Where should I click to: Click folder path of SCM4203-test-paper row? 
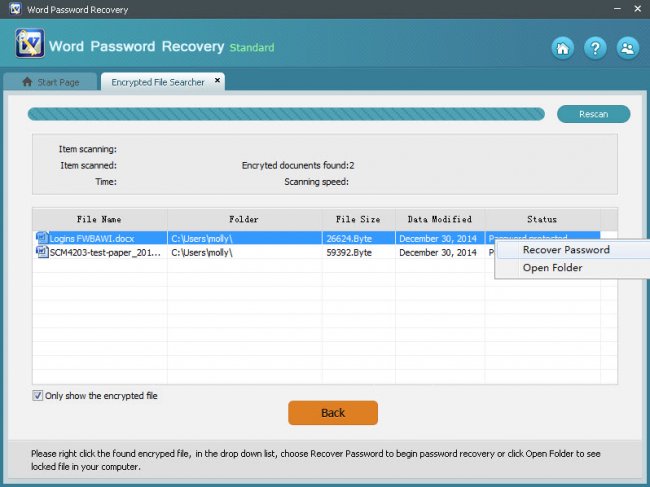click(x=202, y=252)
